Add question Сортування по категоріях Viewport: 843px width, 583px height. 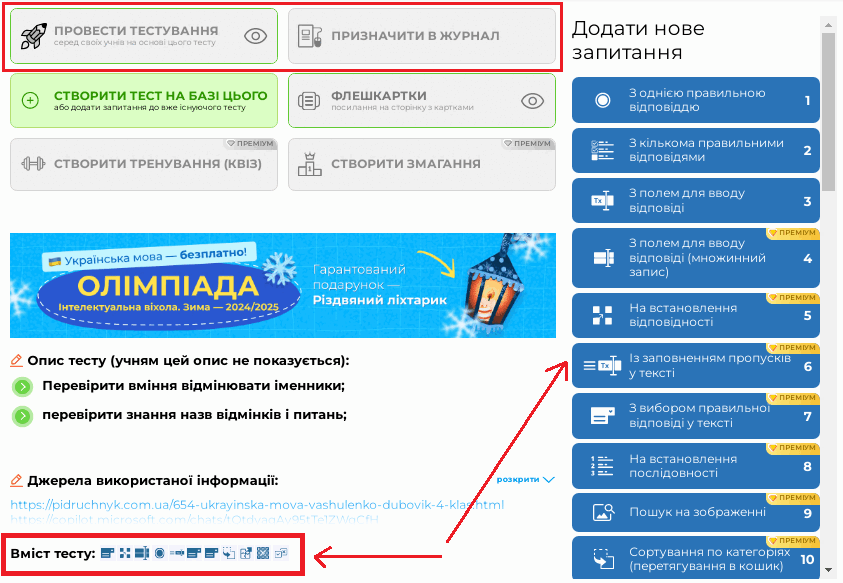coord(696,559)
